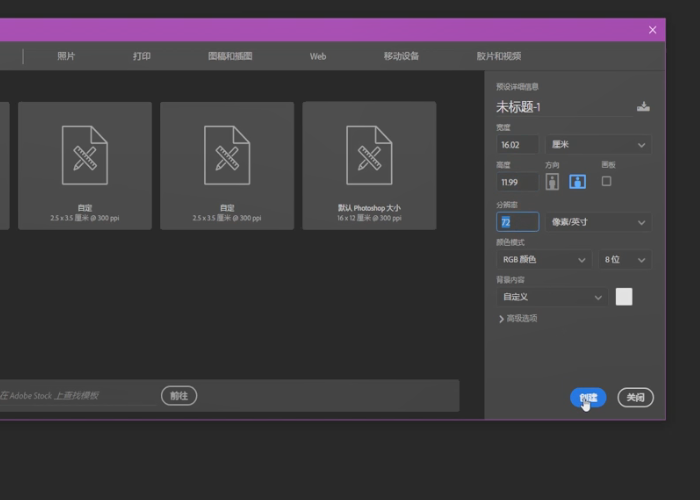Switch to the 移动设备 tab

401,56
